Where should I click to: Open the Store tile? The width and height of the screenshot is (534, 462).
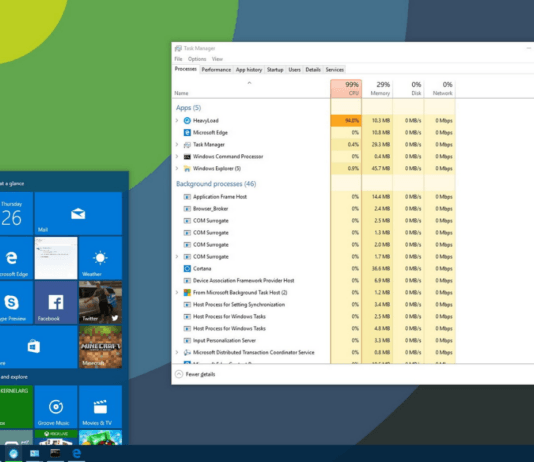(x=38, y=347)
